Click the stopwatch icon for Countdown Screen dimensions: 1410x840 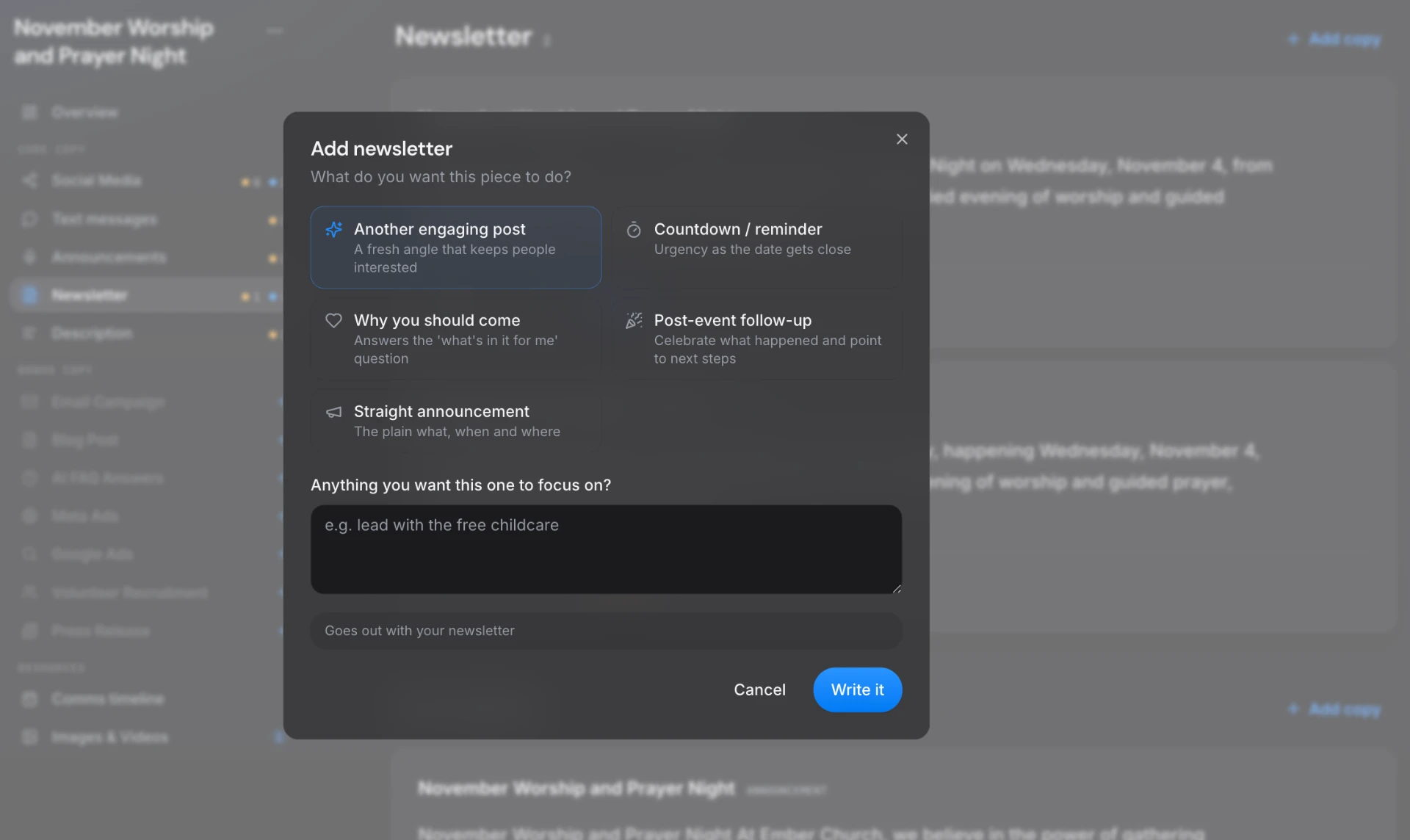pyautogui.click(x=634, y=230)
